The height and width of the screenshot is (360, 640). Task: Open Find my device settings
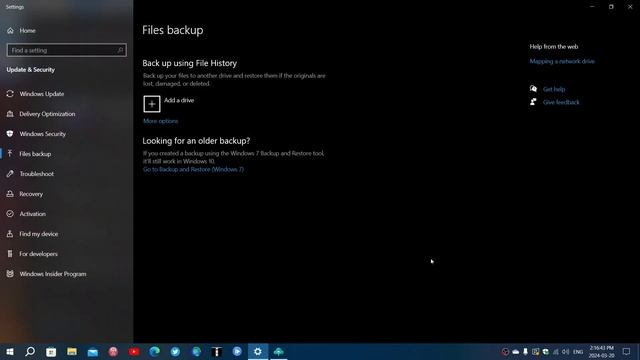(38, 234)
